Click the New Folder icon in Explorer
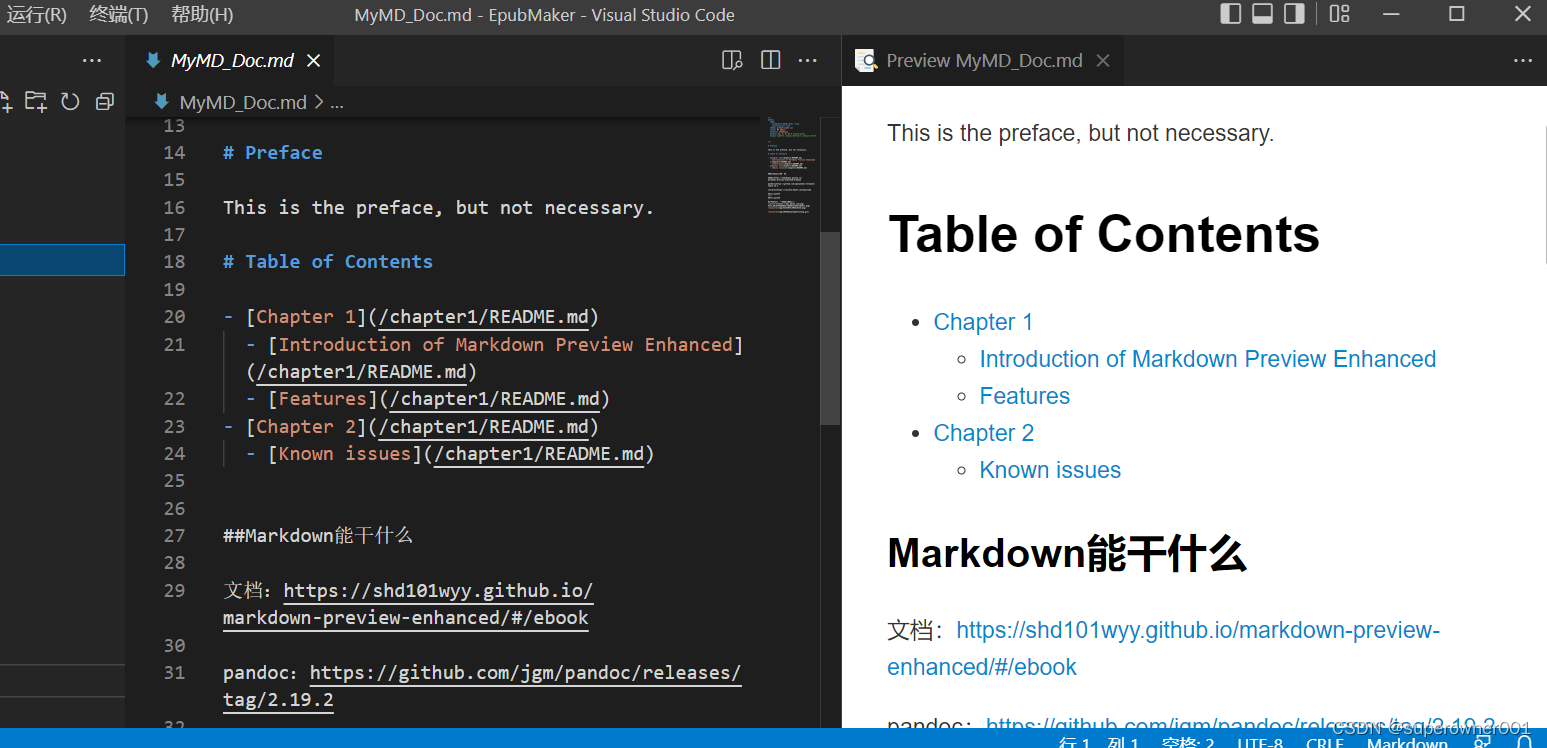1547x748 pixels. (36, 101)
